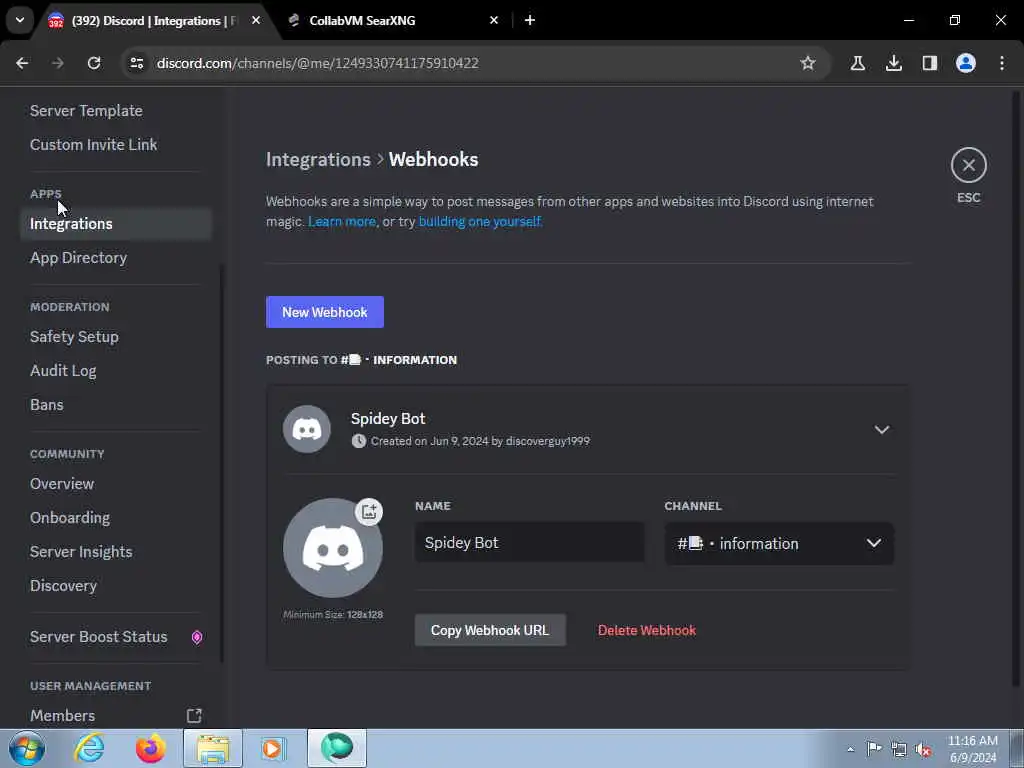Image resolution: width=1024 pixels, height=768 pixels.
Task: Open Chrome Labs flask icon
Action: point(857,63)
